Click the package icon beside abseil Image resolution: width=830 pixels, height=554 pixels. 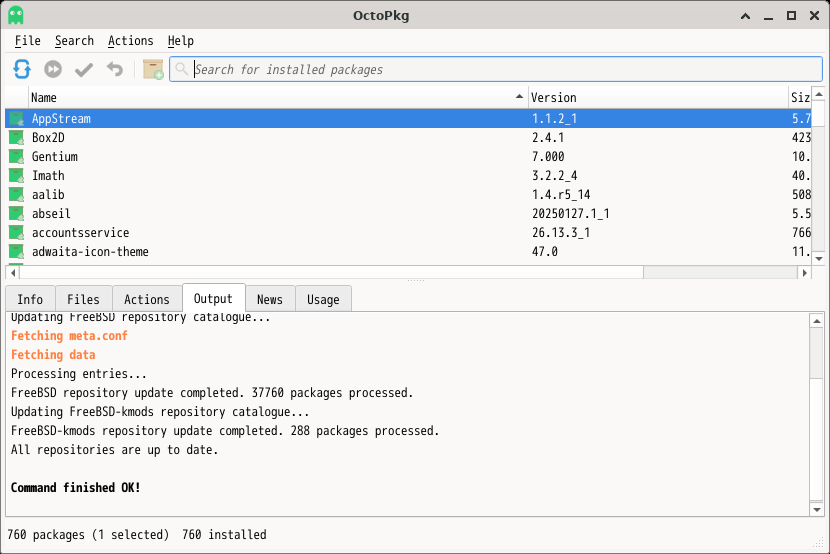(16, 214)
